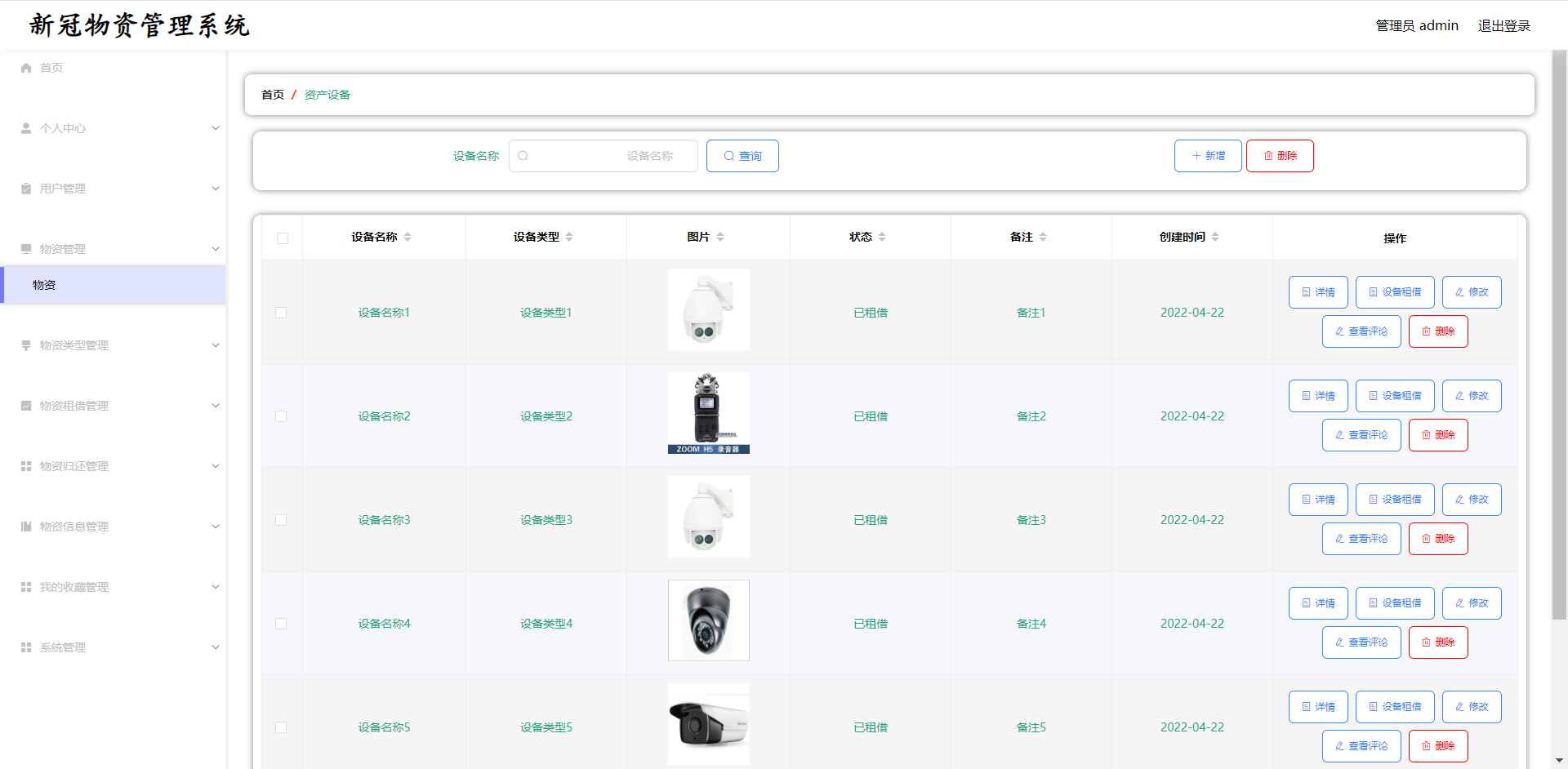1568x769 pixels.
Task: Expand the 物资租借管理 menu chevron
Action: (x=216, y=406)
